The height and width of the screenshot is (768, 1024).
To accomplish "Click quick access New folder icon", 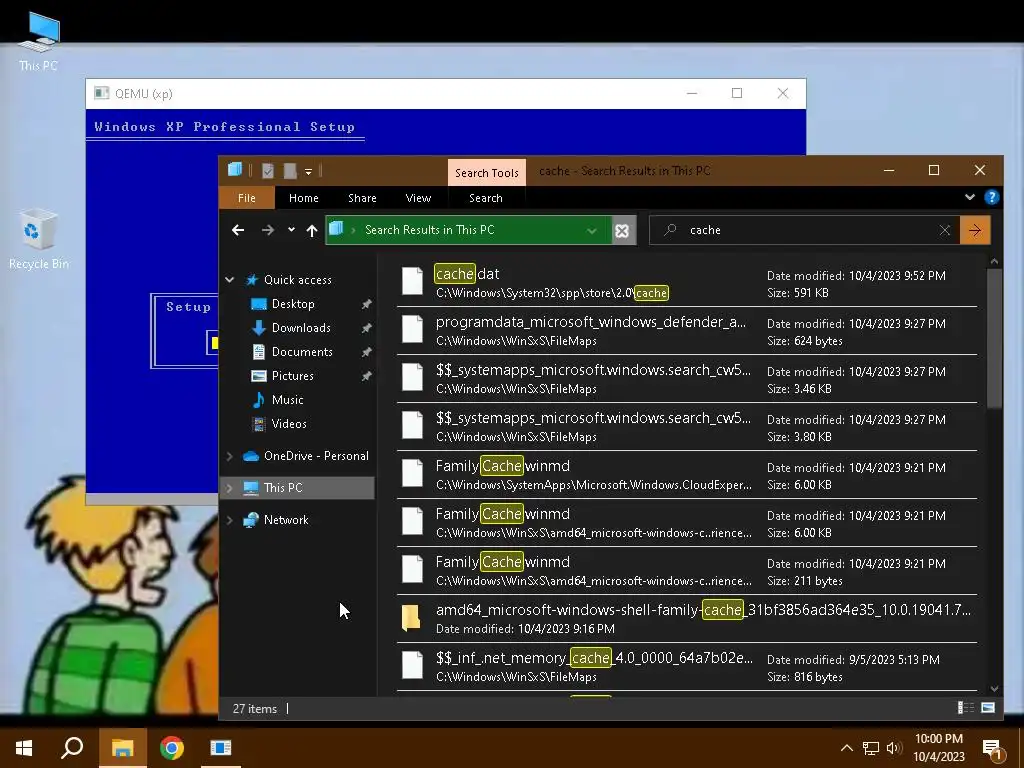I will click(290, 171).
